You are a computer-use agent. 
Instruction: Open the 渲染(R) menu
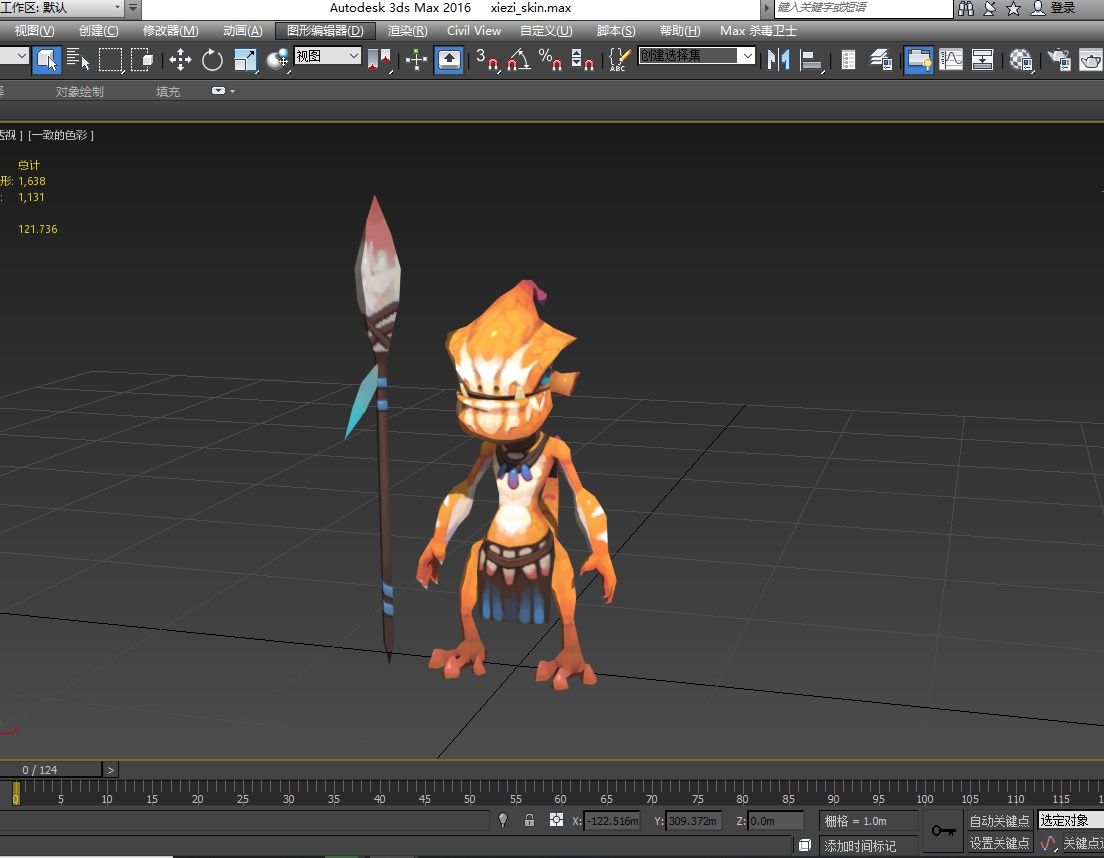(x=407, y=31)
